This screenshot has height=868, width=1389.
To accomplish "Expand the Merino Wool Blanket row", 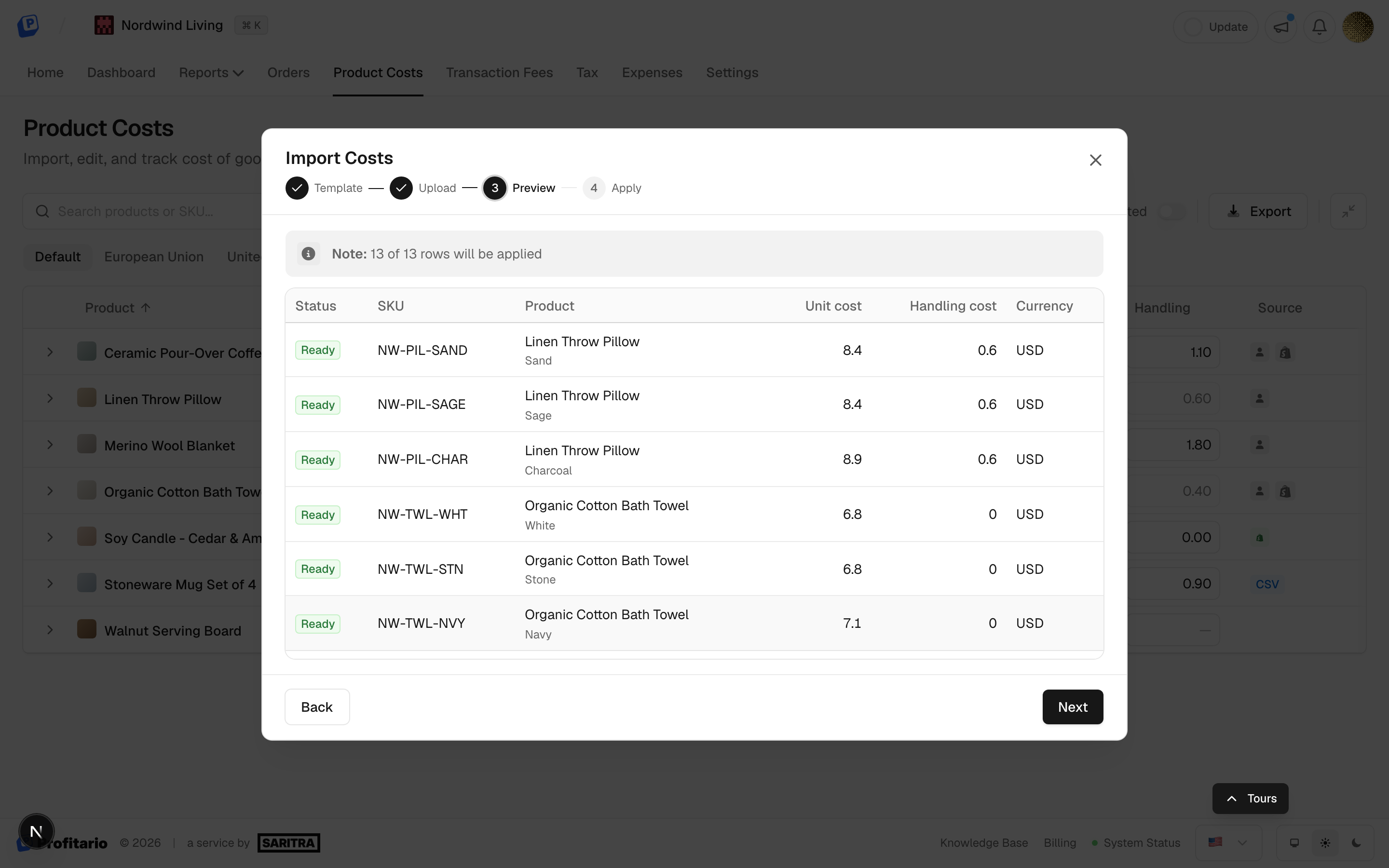I will (x=50, y=445).
